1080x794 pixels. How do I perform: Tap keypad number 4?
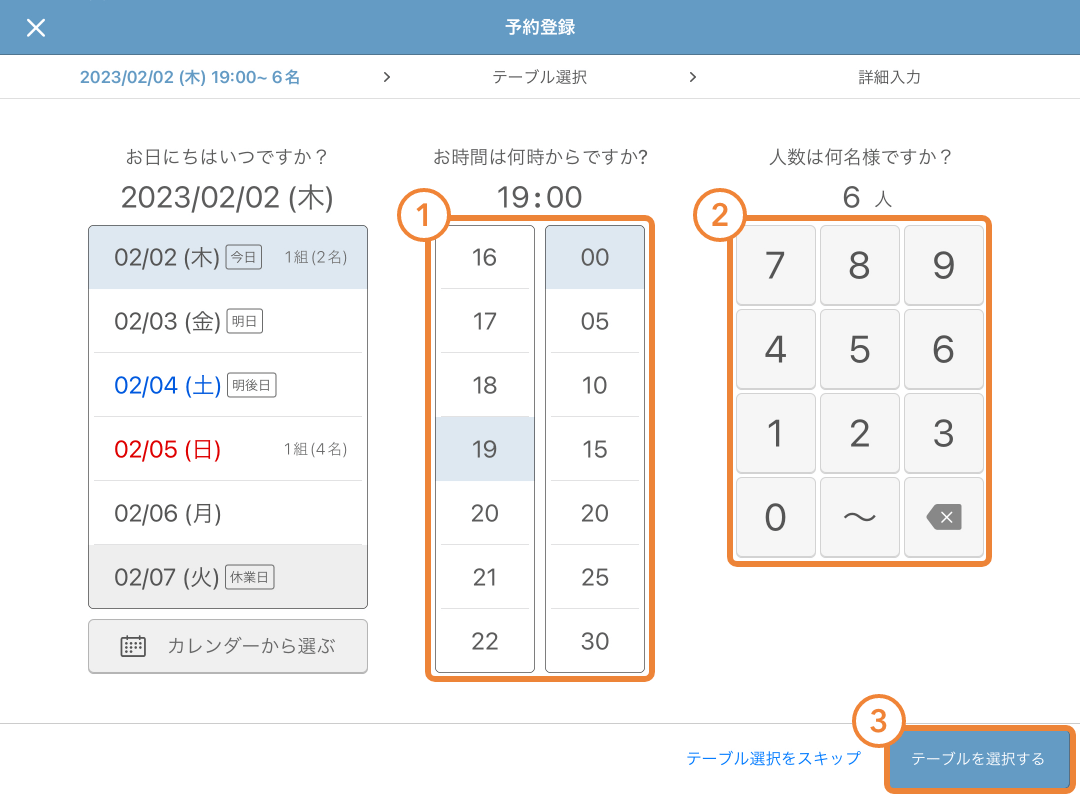(x=776, y=349)
